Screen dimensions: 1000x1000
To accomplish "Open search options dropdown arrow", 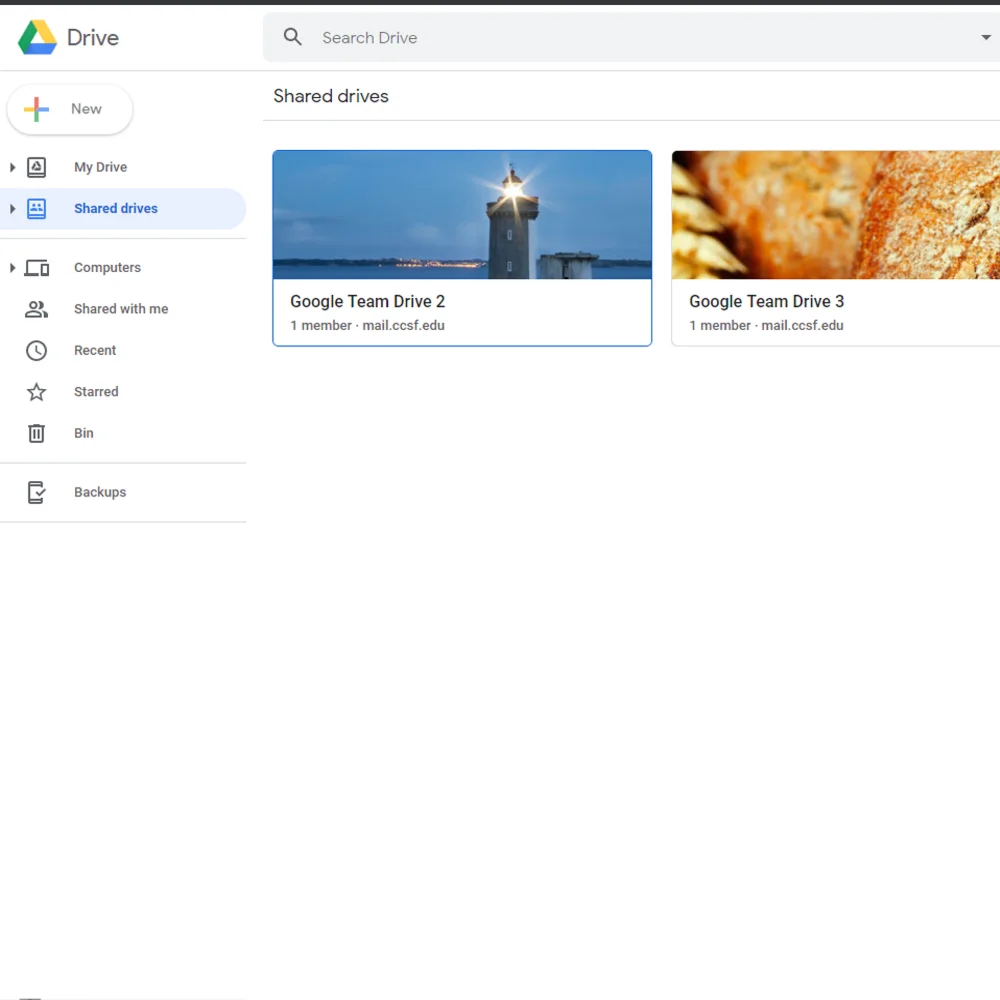I will click(986, 38).
